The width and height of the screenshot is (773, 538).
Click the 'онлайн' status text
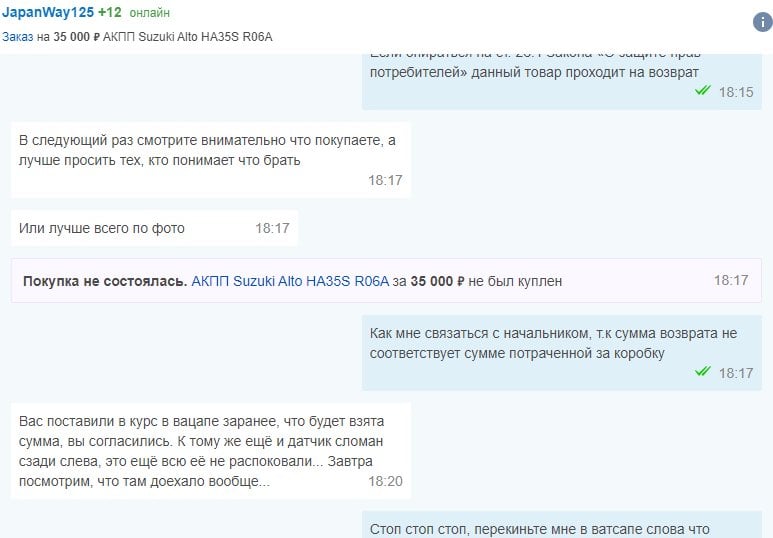pos(149,13)
